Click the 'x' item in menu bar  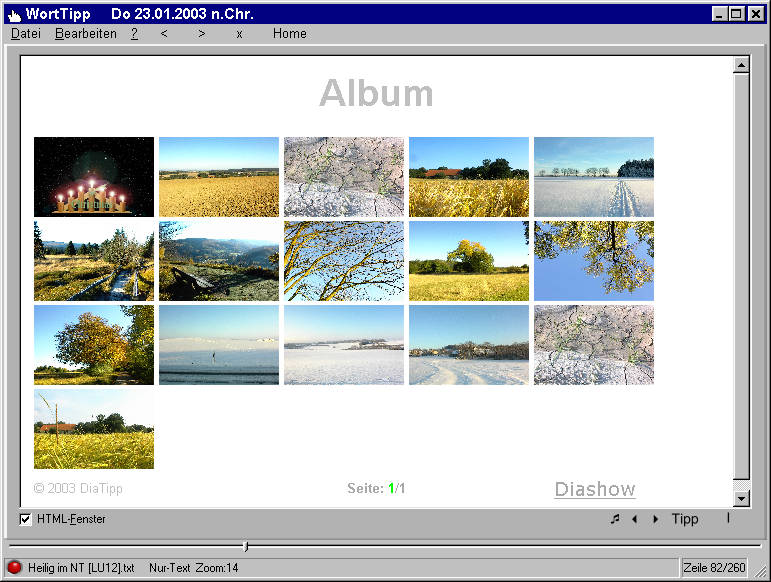click(239, 34)
